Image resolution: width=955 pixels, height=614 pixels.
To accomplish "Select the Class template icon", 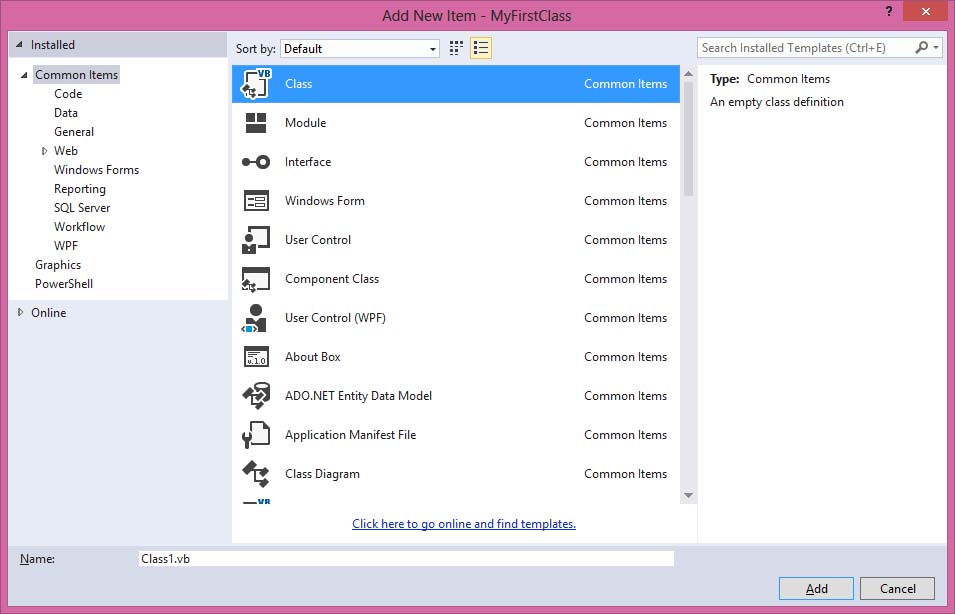I will [256, 84].
